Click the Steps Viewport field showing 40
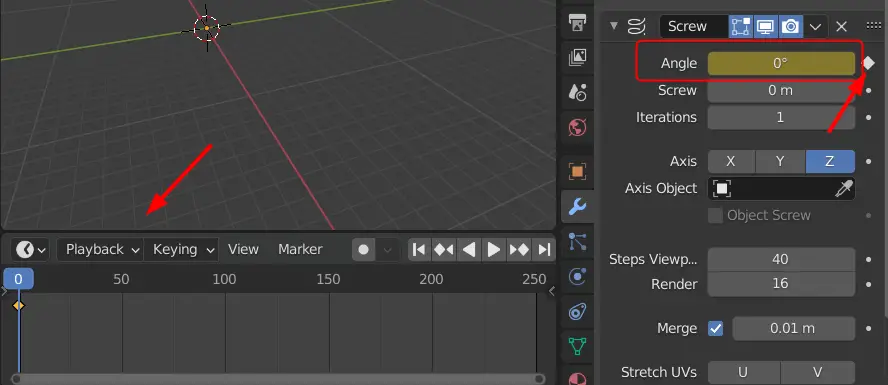This screenshot has height=385, width=888. tap(781, 259)
